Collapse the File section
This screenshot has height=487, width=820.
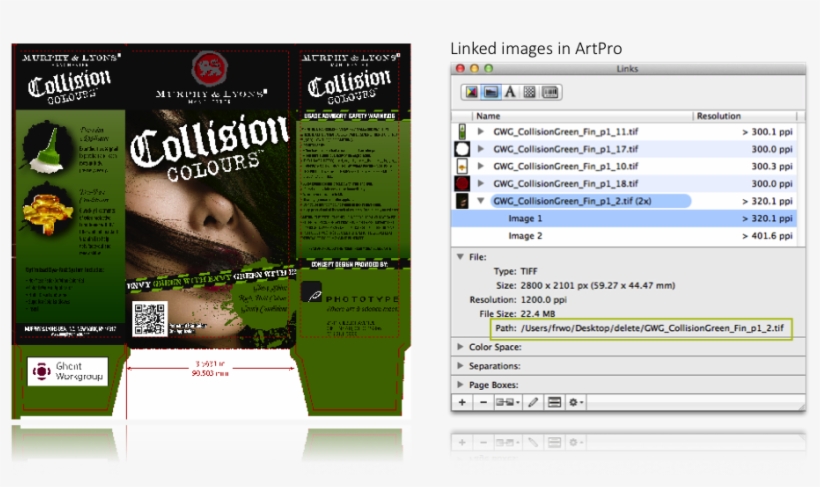460,257
